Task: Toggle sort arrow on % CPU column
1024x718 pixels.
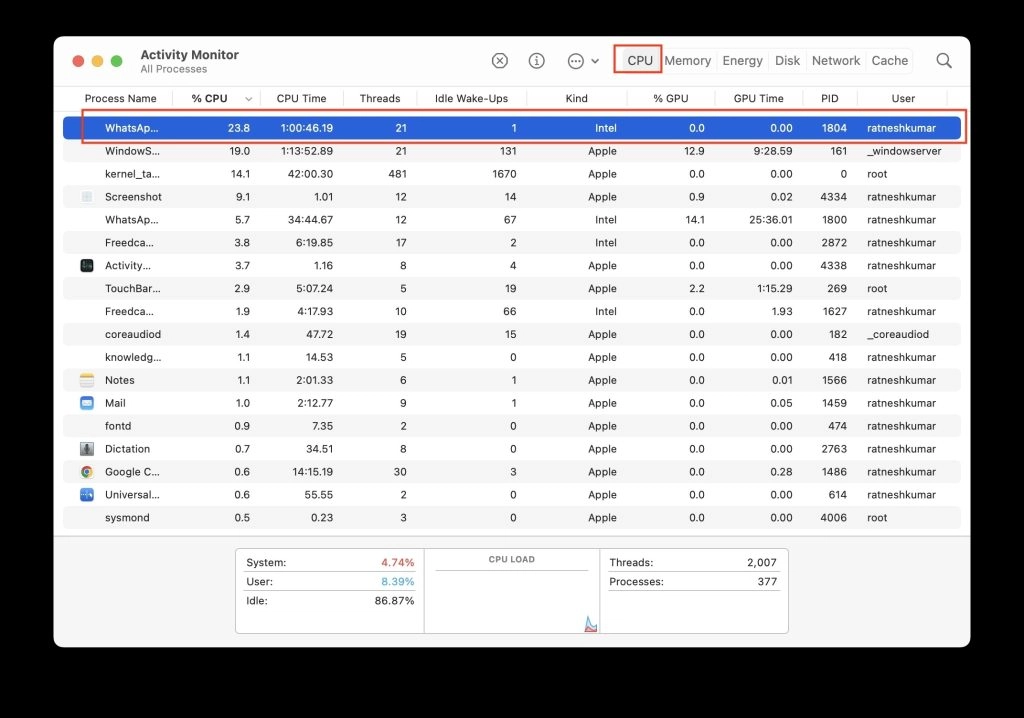Action: (x=248, y=99)
